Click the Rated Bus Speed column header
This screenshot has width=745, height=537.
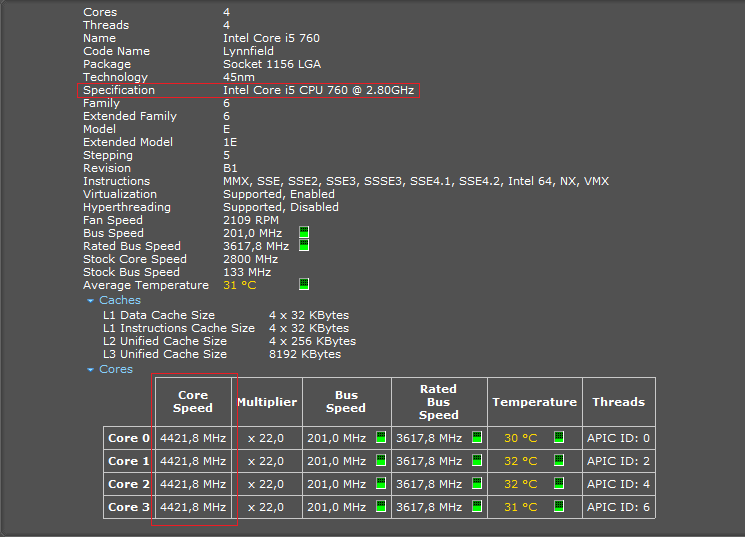click(x=439, y=402)
